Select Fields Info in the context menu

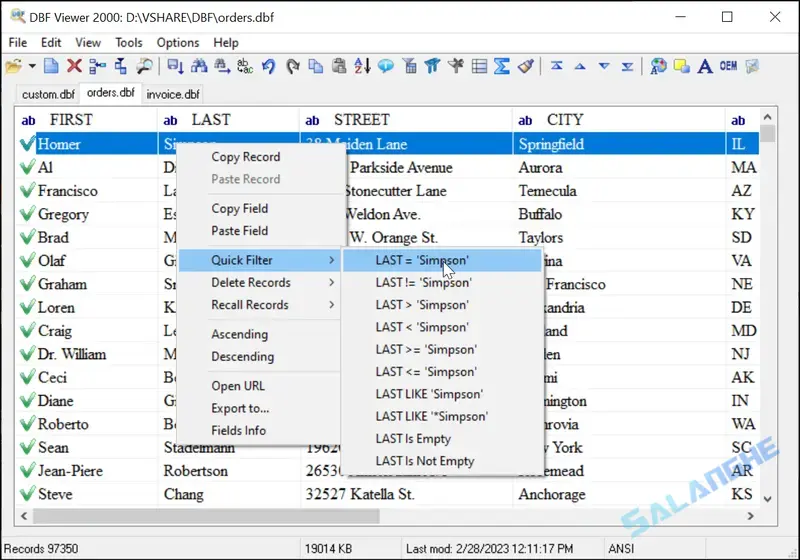[259, 430]
